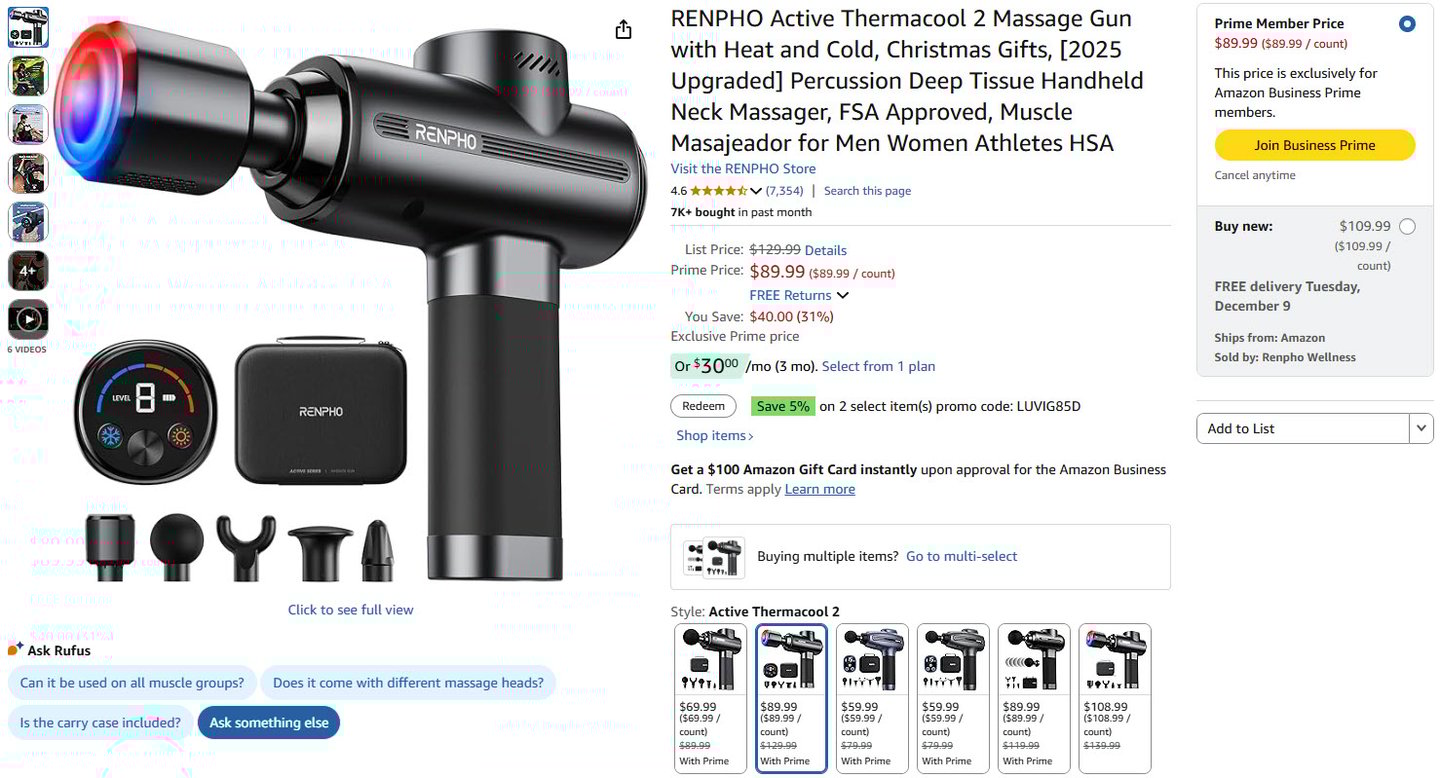Open the 6 videos play thumbnail

(28, 320)
